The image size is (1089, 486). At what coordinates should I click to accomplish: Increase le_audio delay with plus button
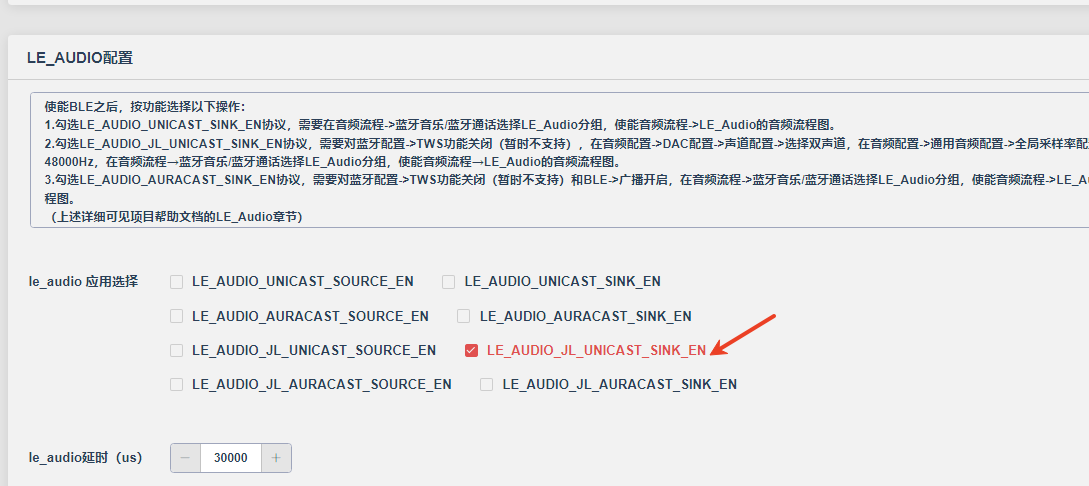276,458
